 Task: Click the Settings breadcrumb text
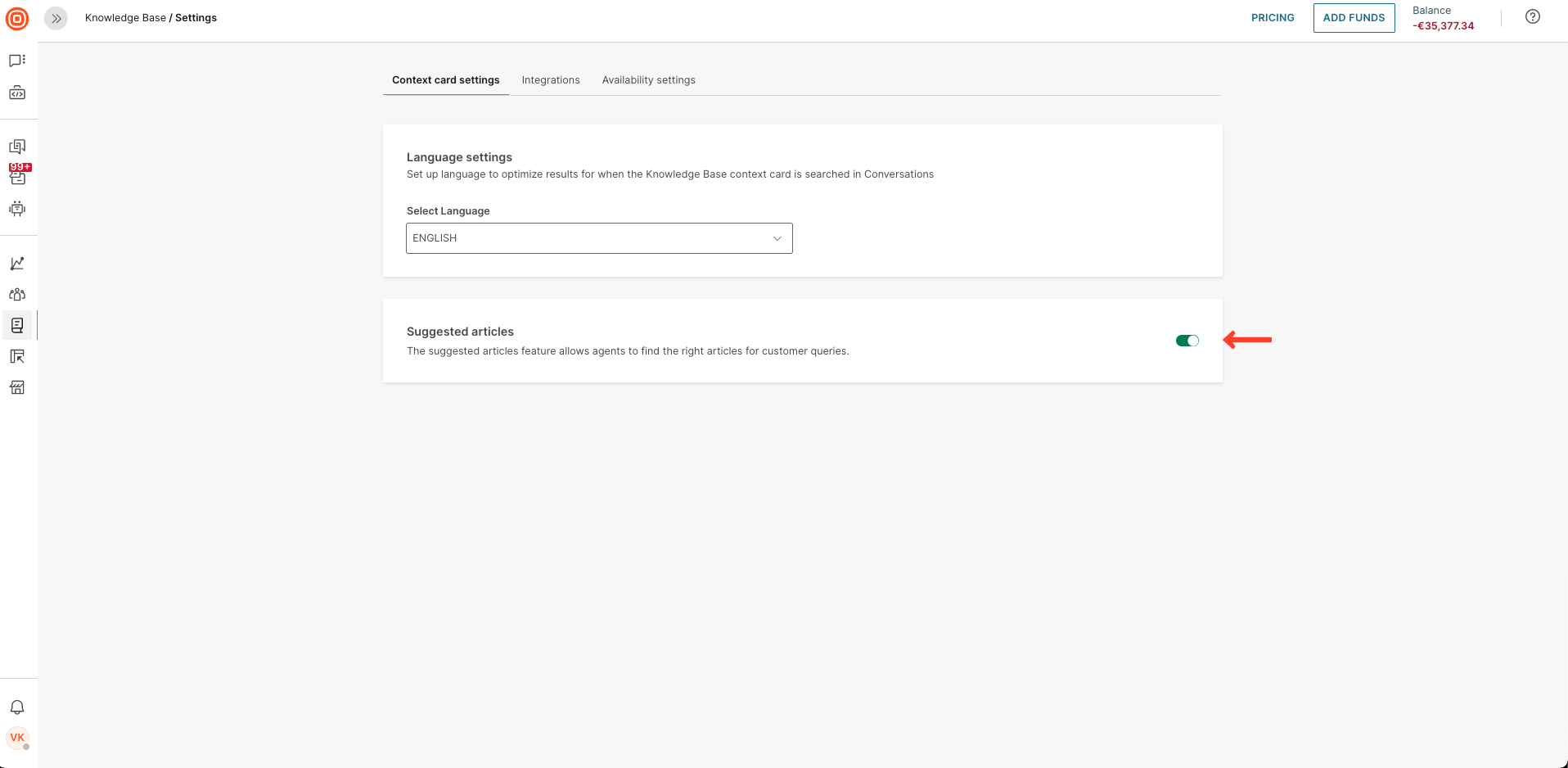click(196, 18)
